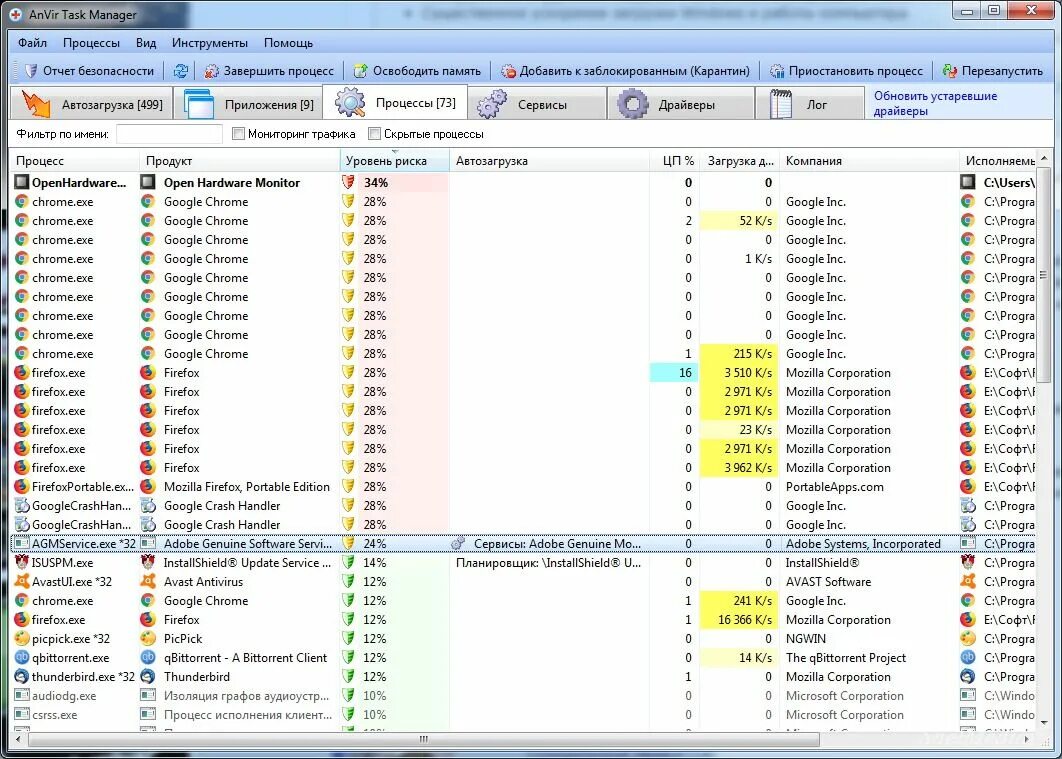Click the AnVir Task Manager title bar icon
The width and height of the screenshot is (1062, 759).
16,14
